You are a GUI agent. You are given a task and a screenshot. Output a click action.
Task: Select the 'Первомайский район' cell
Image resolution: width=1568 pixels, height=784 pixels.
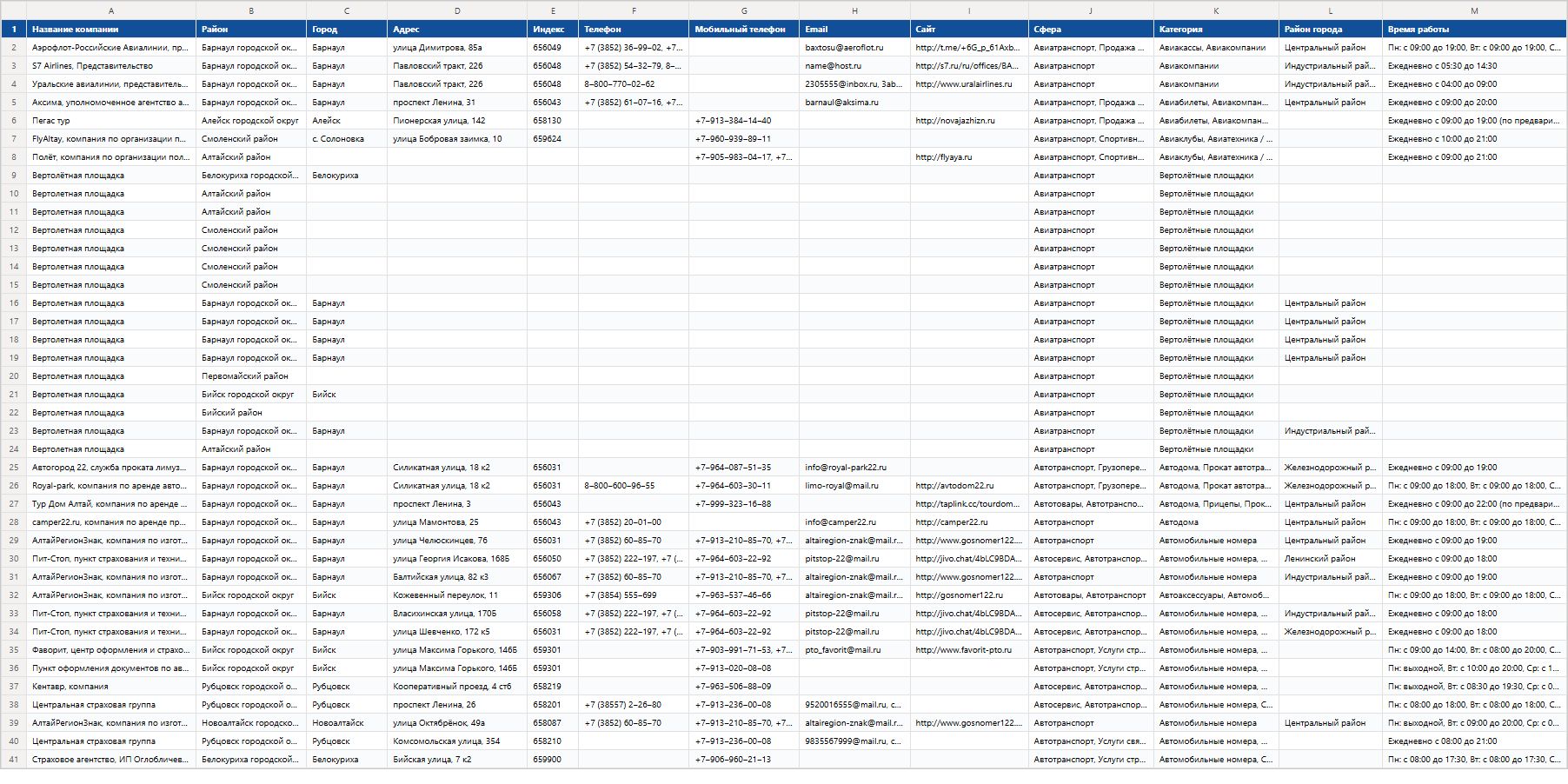coord(251,376)
